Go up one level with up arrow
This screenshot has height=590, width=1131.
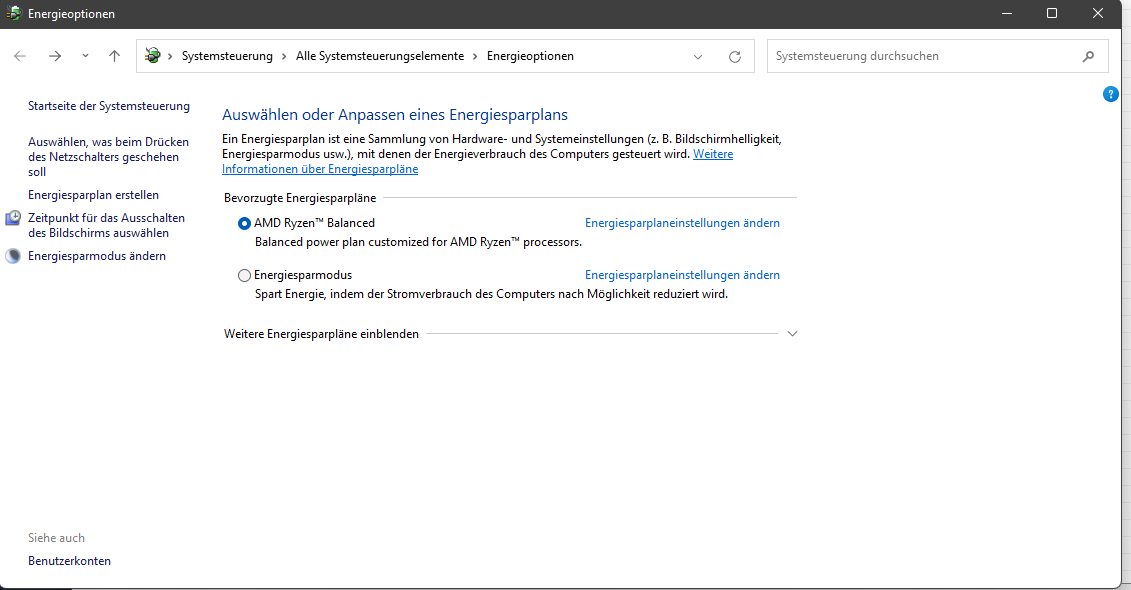(114, 56)
